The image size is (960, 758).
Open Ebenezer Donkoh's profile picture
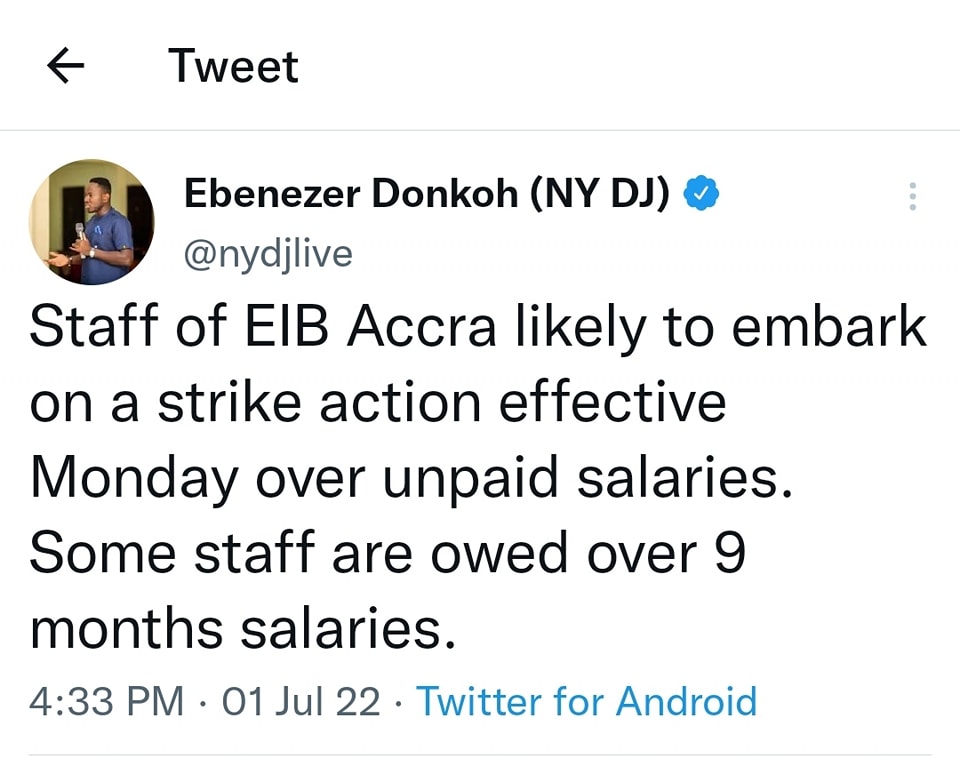click(x=92, y=222)
